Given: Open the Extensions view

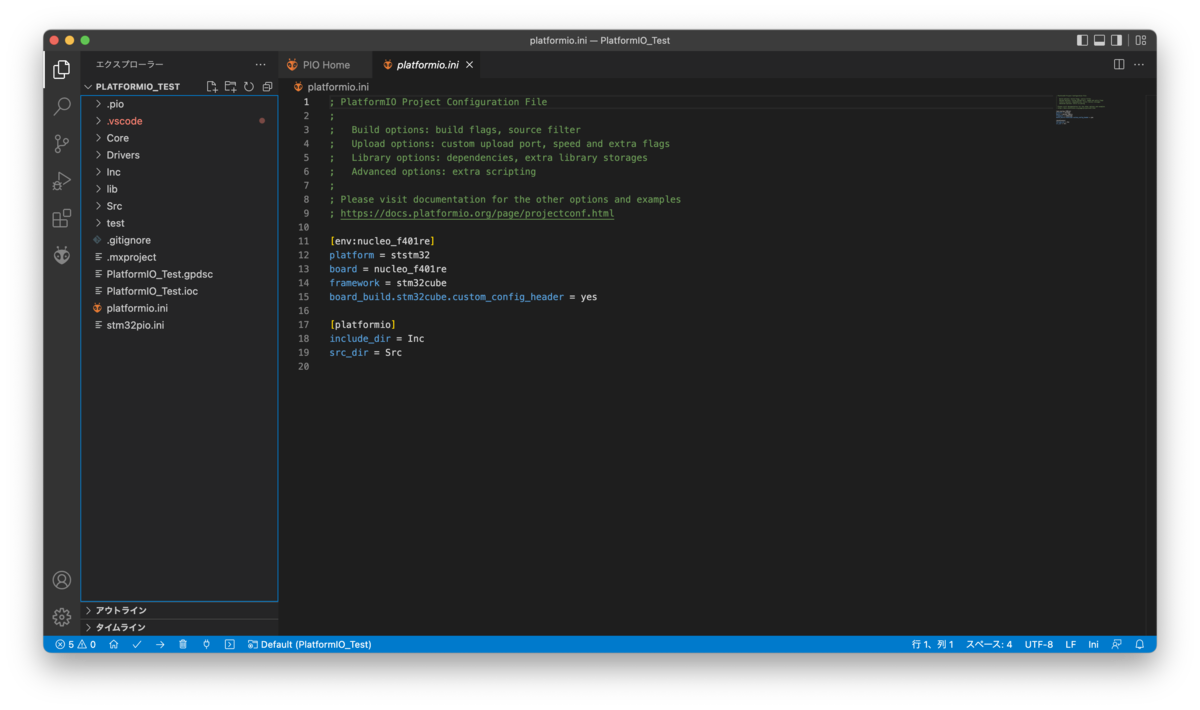Looking at the screenshot, I should pos(62,219).
